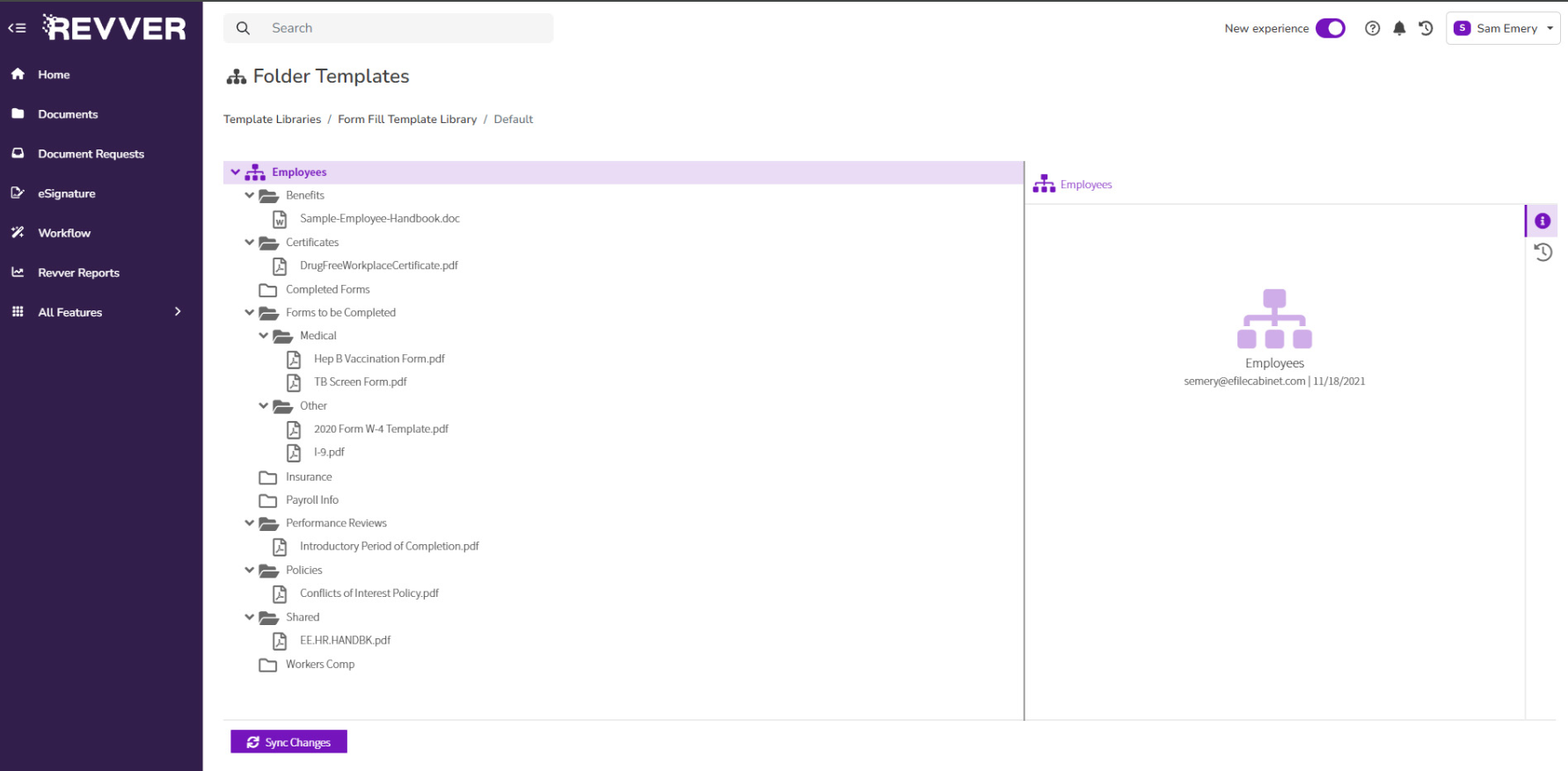Click the Home house icon
Image resolution: width=1568 pixels, height=771 pixels.
click(18, 75)
